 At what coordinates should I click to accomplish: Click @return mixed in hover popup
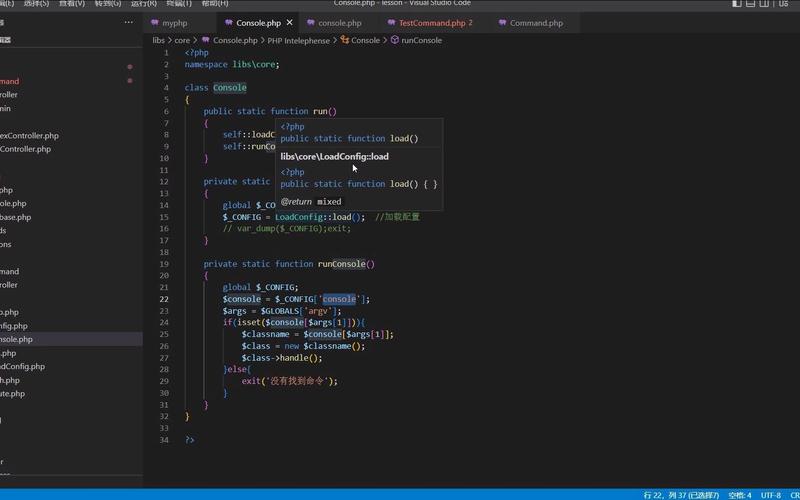click(x=311, y=202)
